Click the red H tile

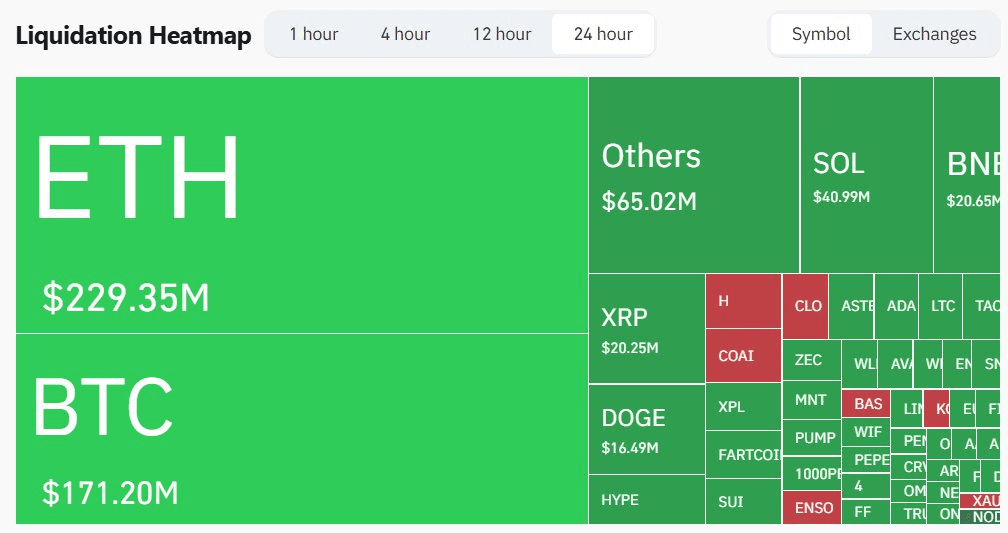(743, 301)
